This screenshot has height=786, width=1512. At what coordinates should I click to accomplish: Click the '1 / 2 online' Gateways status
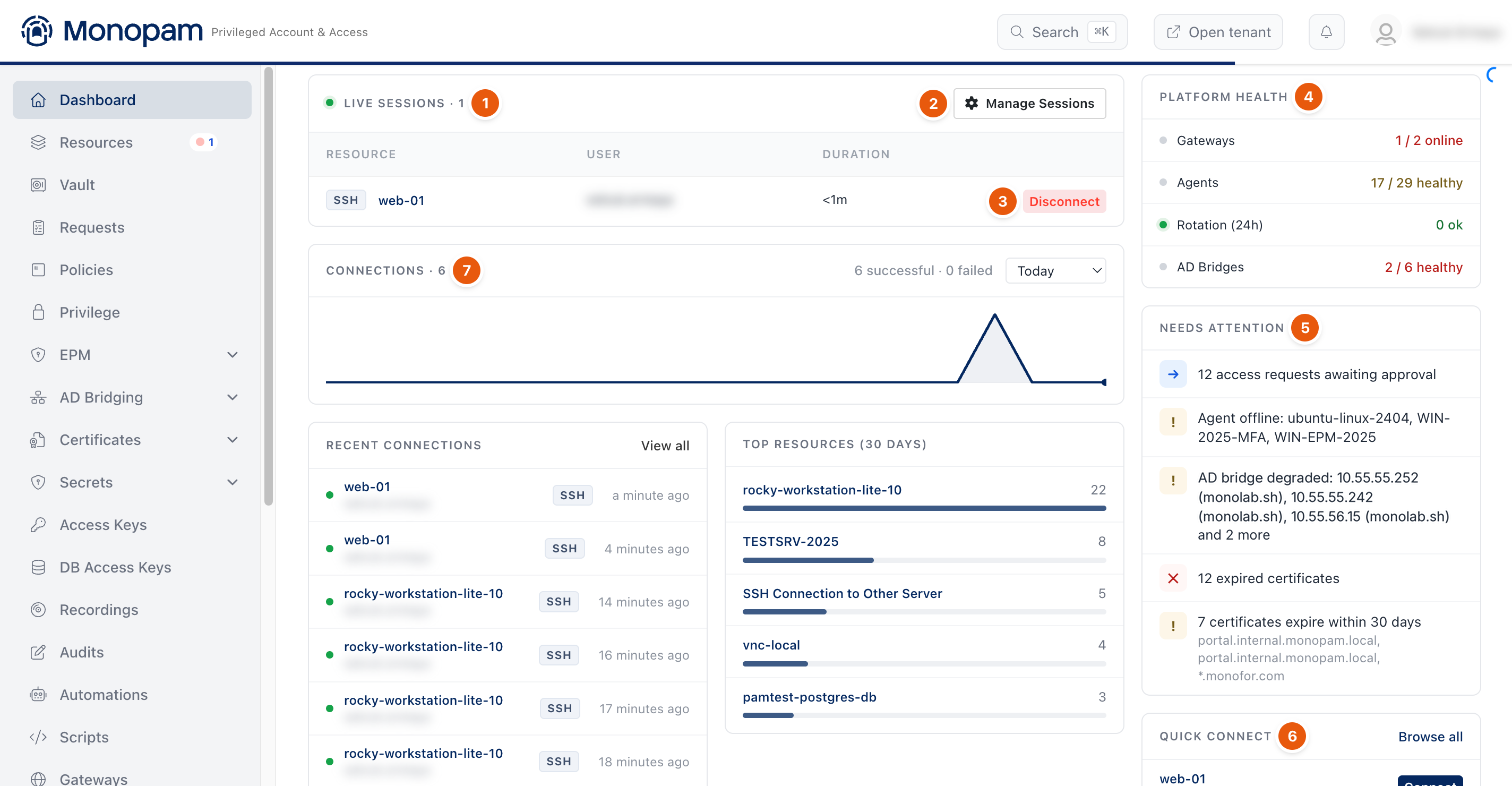tap(1429, 141)
